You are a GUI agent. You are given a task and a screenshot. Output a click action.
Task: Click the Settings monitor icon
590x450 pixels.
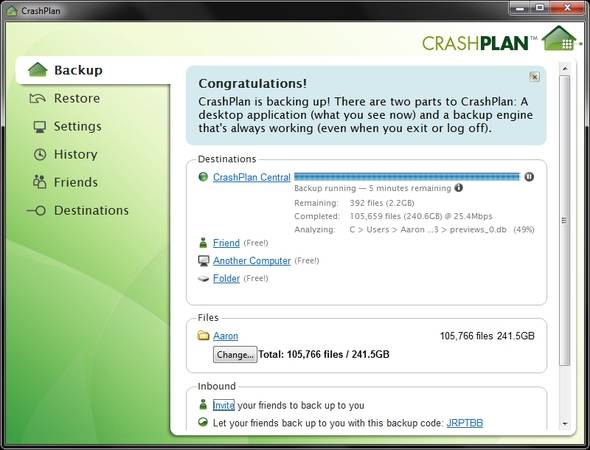pos(40,127)
